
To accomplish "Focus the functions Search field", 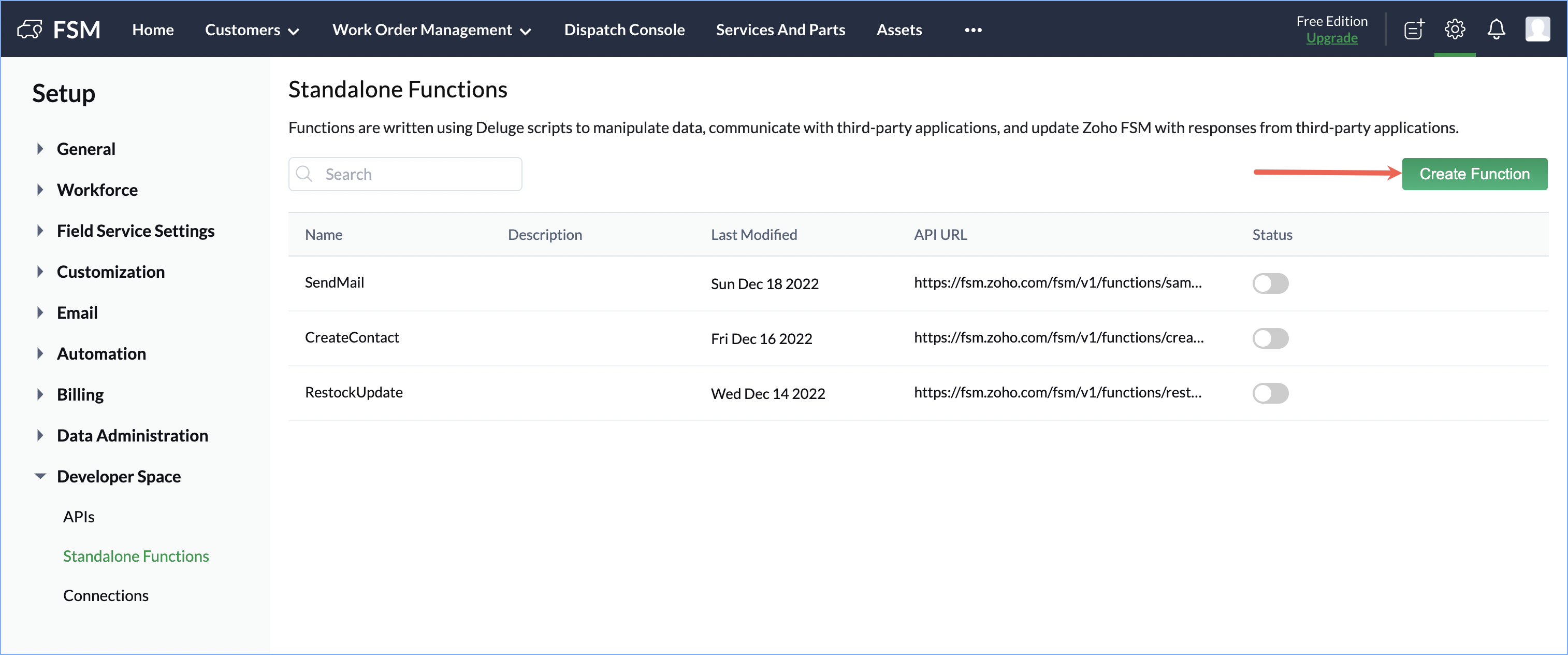I will point(405,174).
